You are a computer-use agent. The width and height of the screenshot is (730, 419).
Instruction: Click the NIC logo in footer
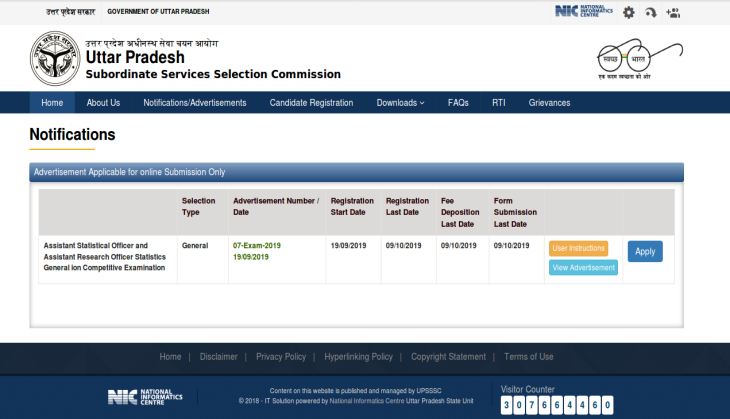(x=145, y=397)
